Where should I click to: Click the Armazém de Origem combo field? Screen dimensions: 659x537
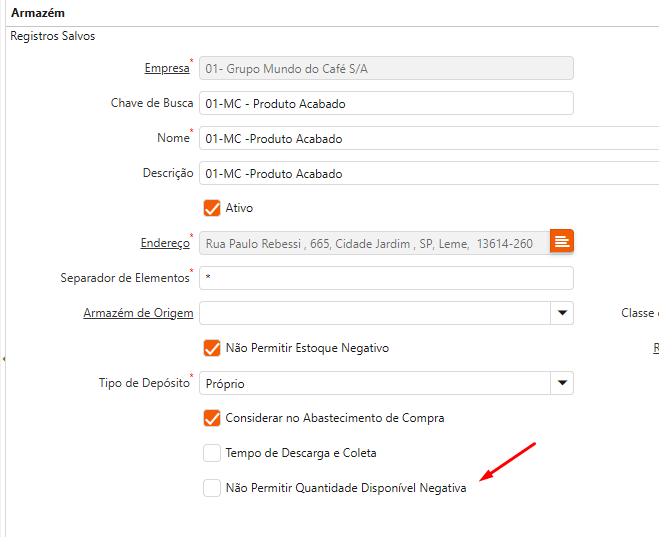tap(374, 313)
